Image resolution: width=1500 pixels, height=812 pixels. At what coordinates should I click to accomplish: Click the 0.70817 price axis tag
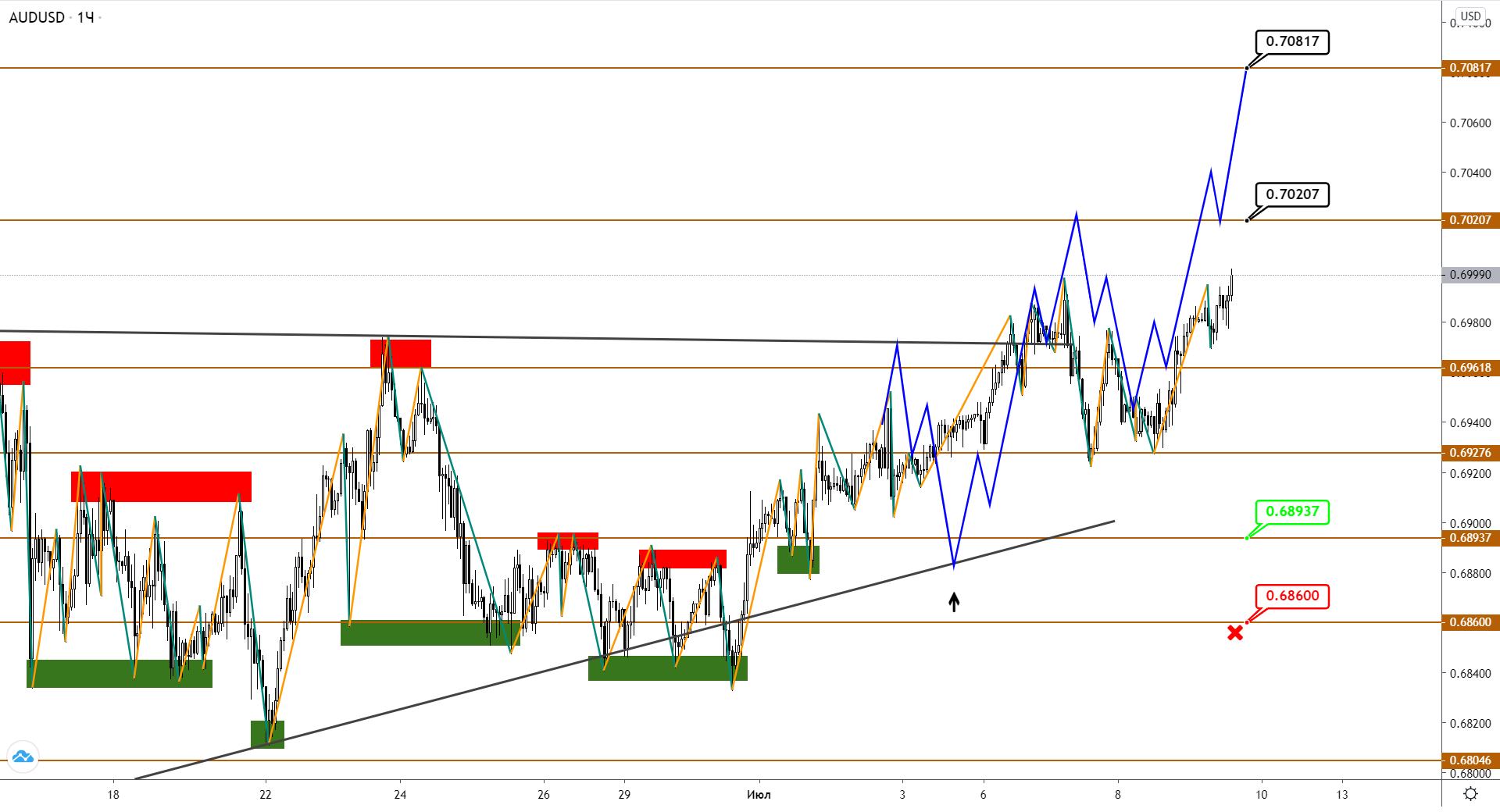pyautogui.click(x=1470, y=68)
